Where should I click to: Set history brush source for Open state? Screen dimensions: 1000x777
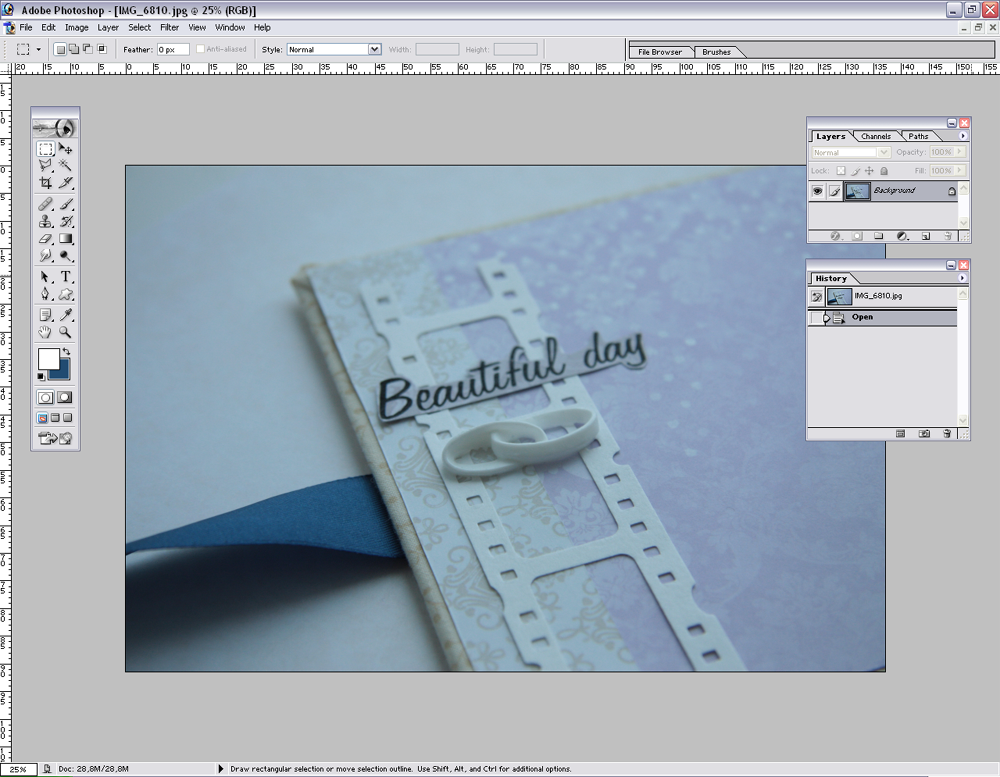pyautogui.click(x=816, y=317)
